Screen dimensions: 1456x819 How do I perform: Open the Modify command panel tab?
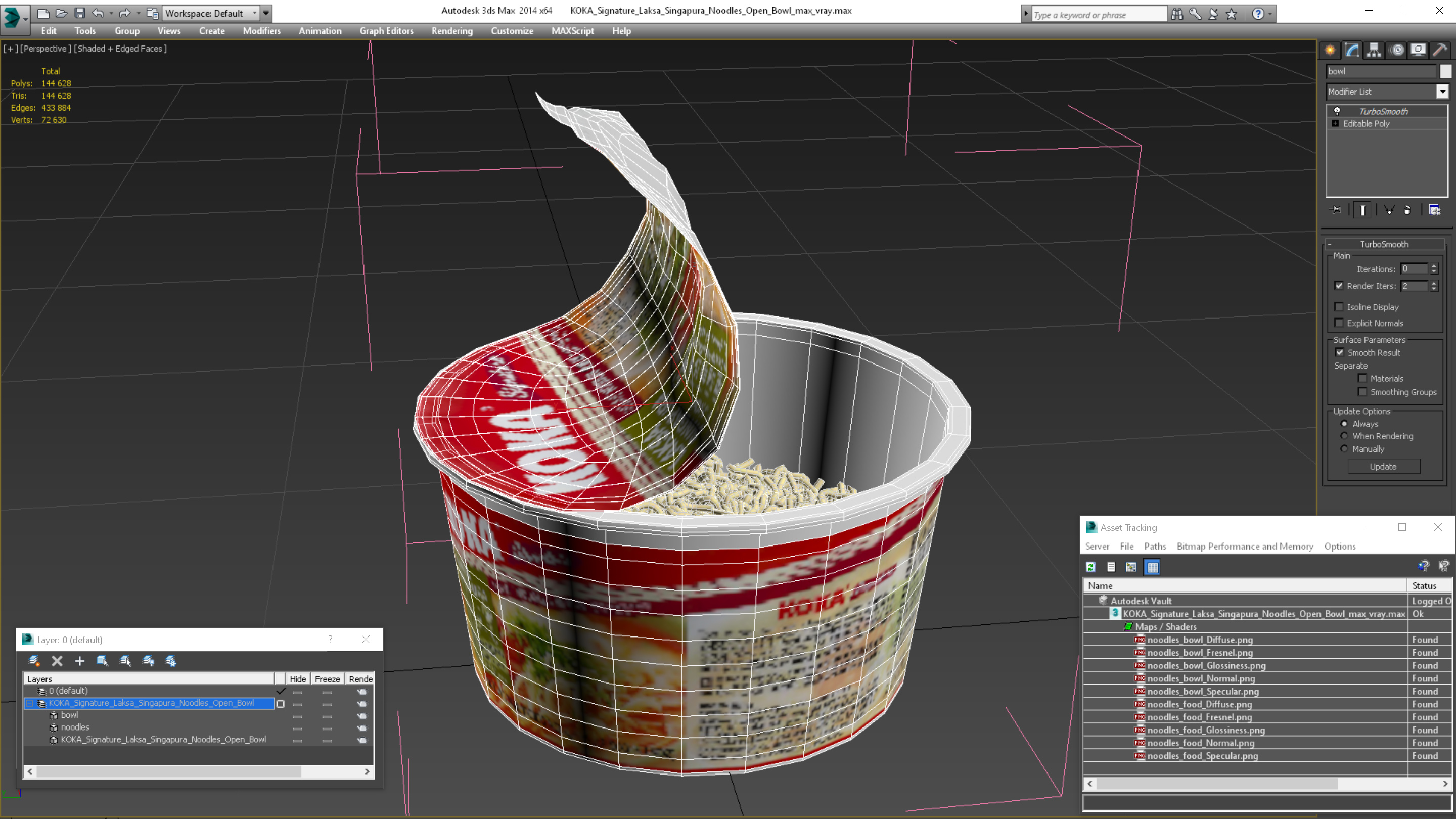(x=1352, y=51)
